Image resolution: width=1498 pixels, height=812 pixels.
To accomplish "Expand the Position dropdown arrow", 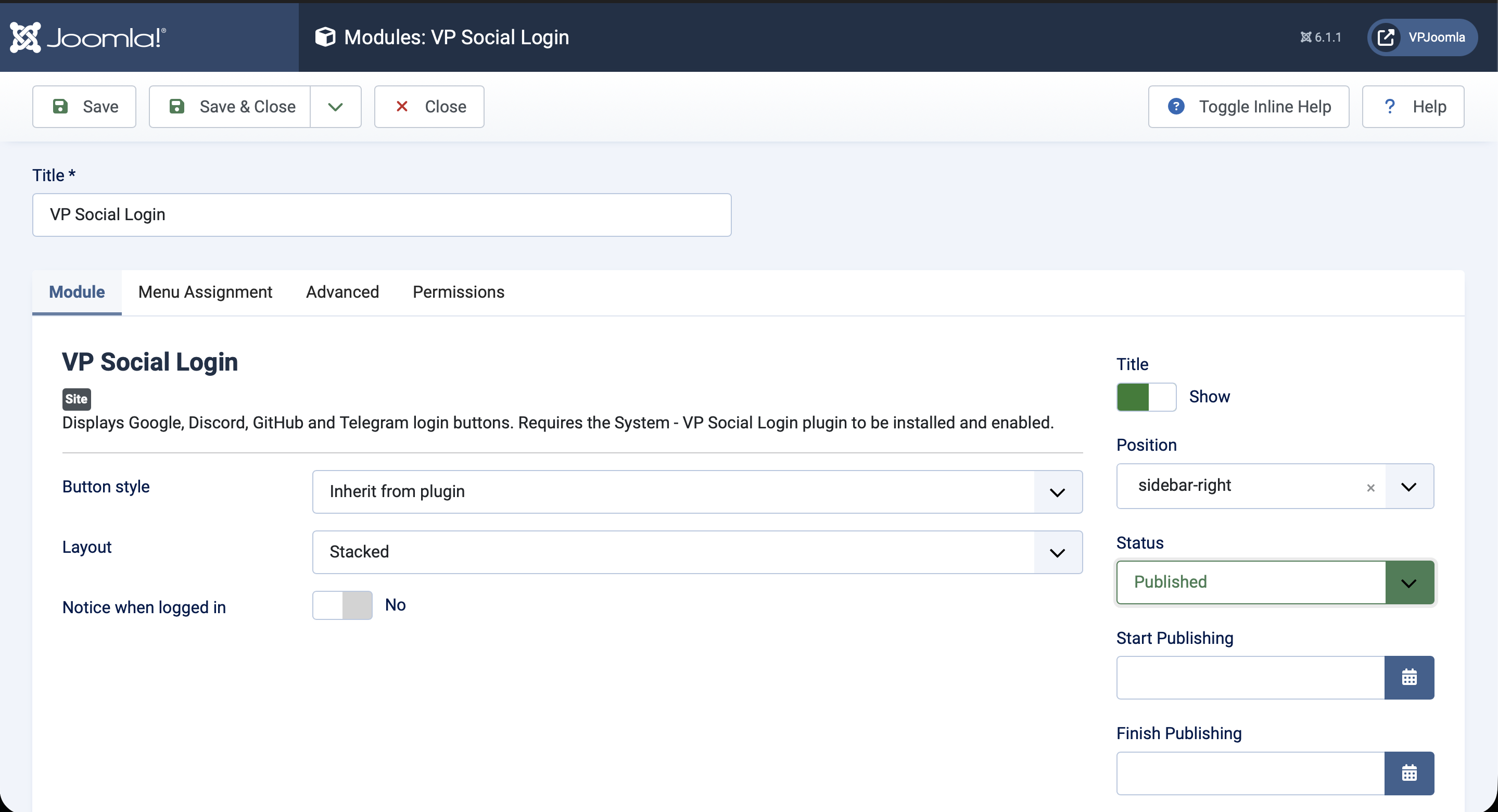I will (x=1408, y=486).
